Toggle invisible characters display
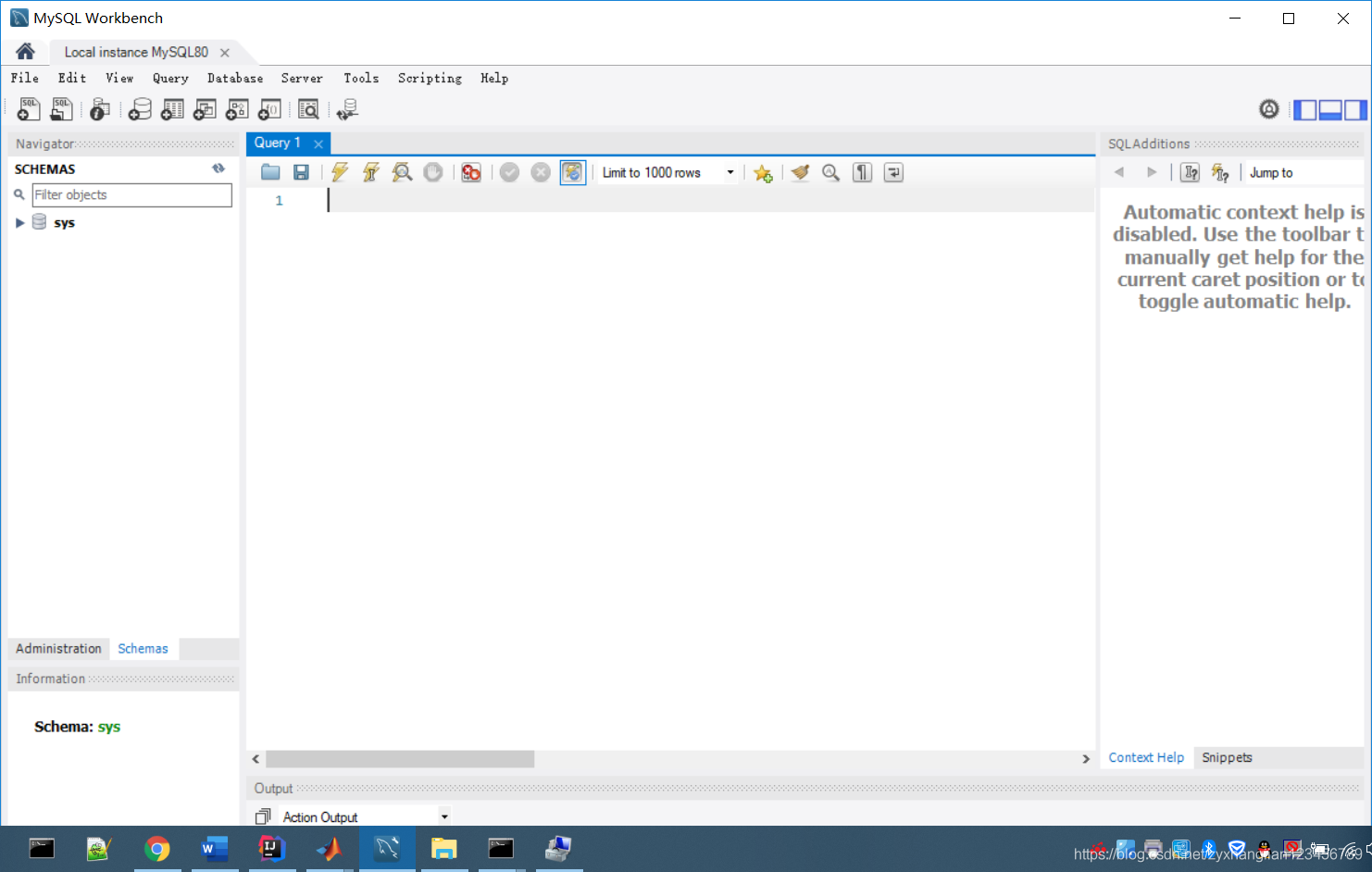 point(862,172)
